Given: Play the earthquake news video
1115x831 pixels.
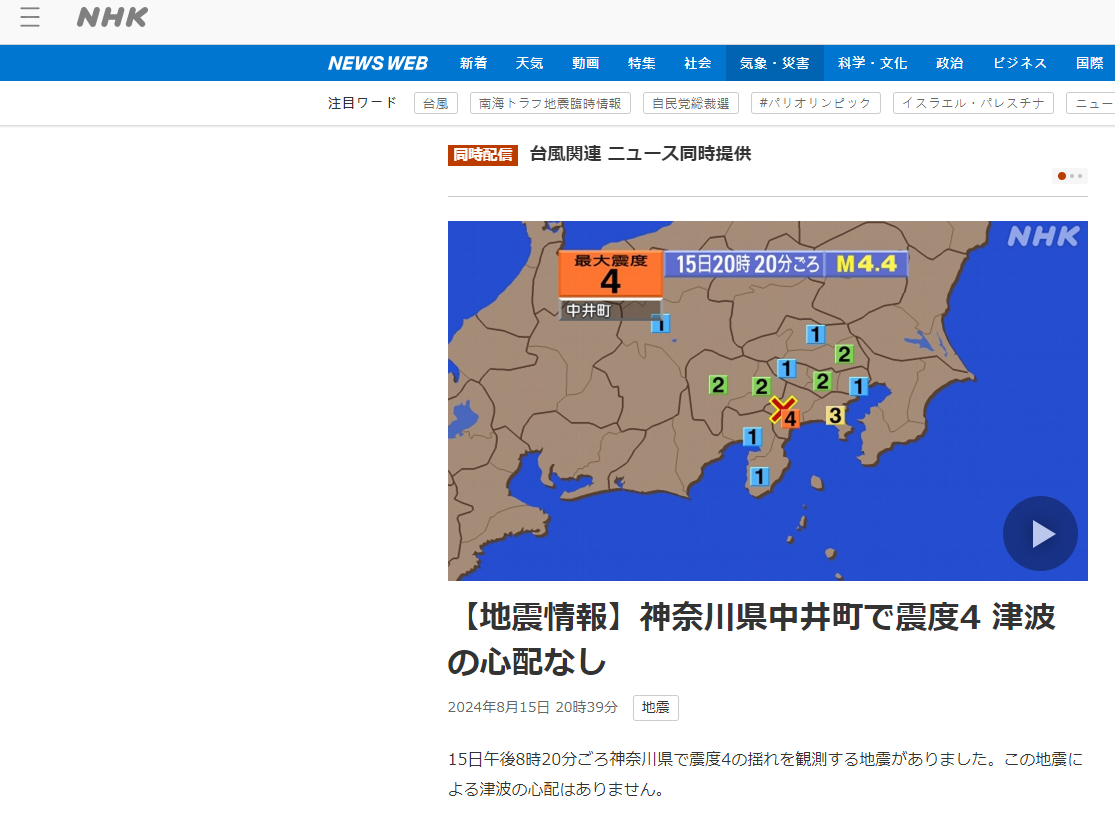Looking at the screenshot, I should click(x=1040, y=533).
